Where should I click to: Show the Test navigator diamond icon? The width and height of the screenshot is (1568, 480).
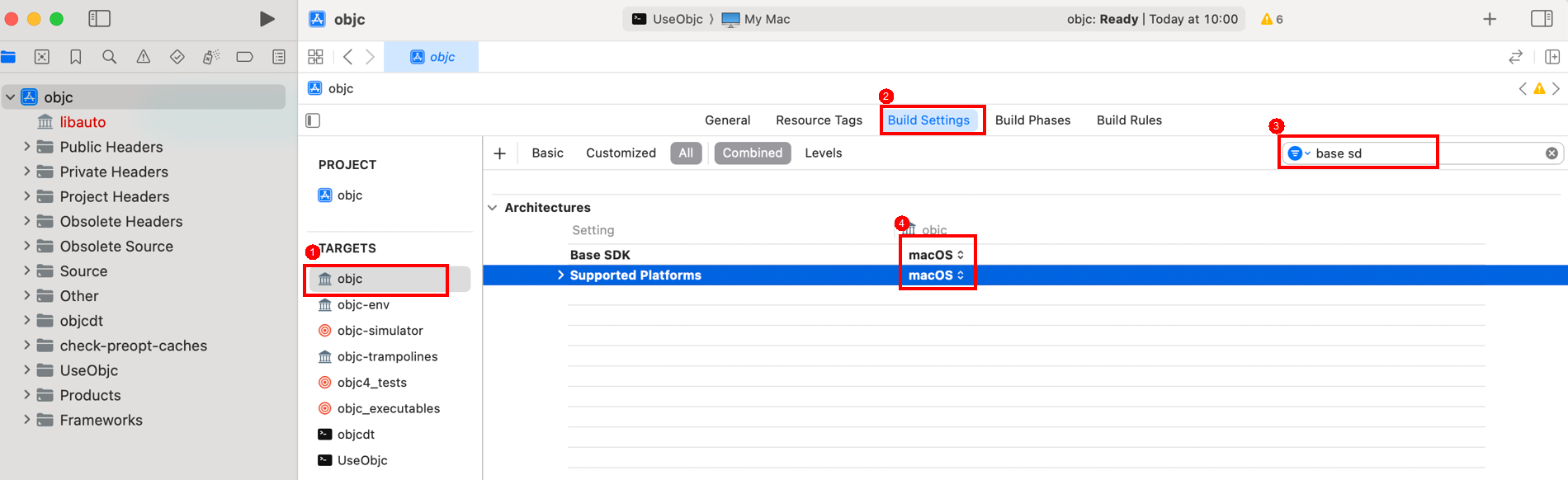177,57
